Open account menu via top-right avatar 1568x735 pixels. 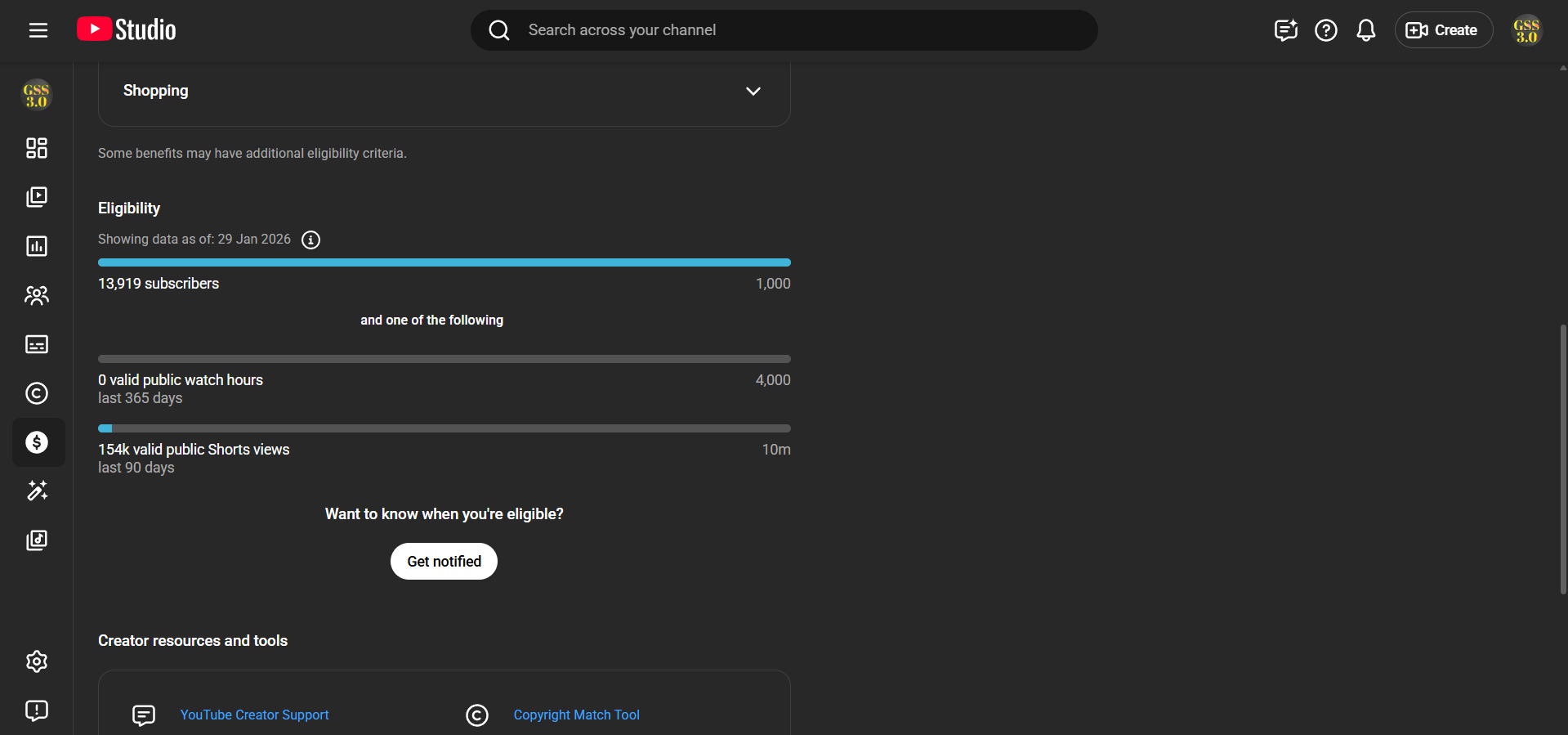[x=1526, y=30]
